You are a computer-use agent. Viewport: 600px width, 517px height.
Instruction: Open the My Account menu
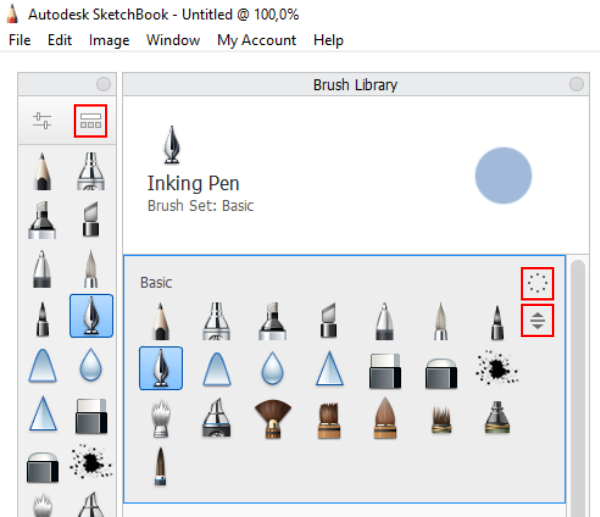point(257,40)
